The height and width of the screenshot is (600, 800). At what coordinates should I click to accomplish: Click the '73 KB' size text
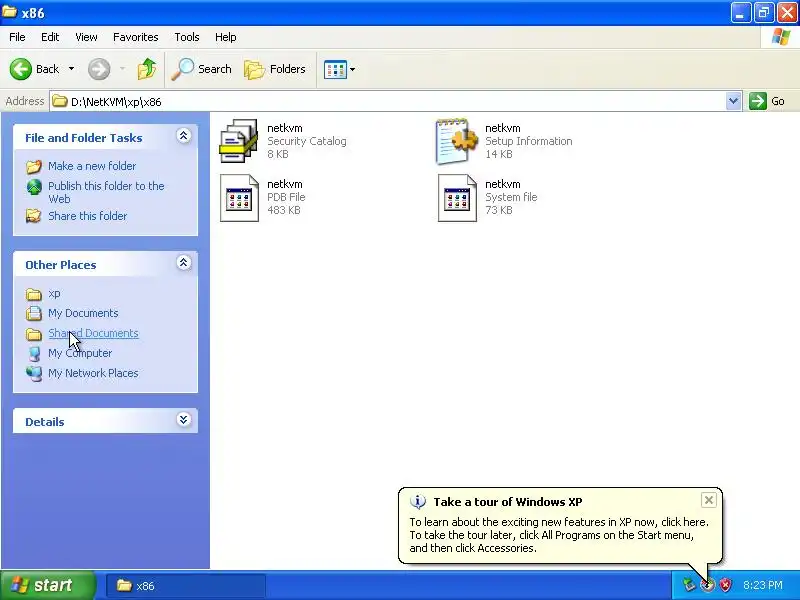tap(498, 210)
